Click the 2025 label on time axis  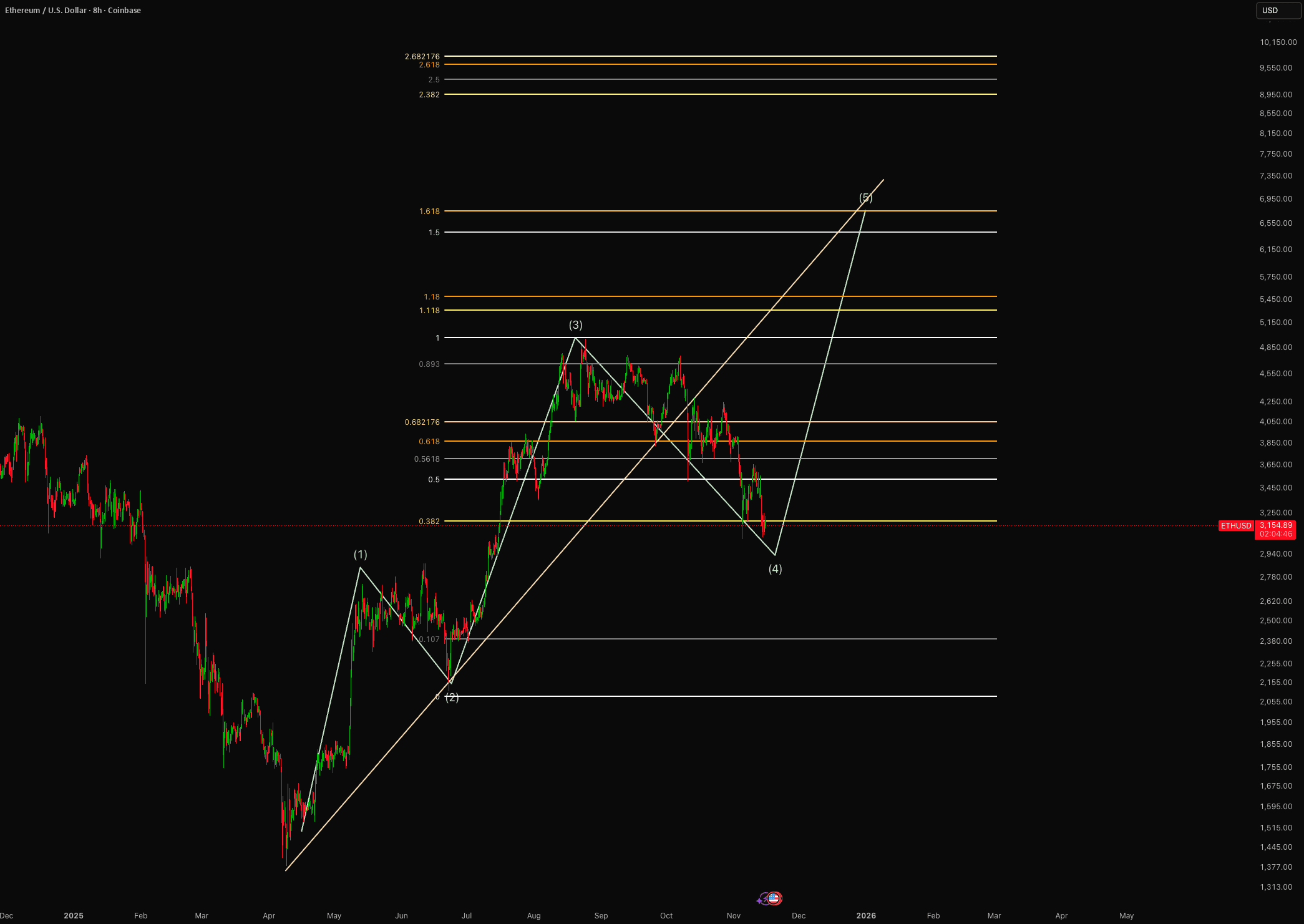(x=74, y=916)
